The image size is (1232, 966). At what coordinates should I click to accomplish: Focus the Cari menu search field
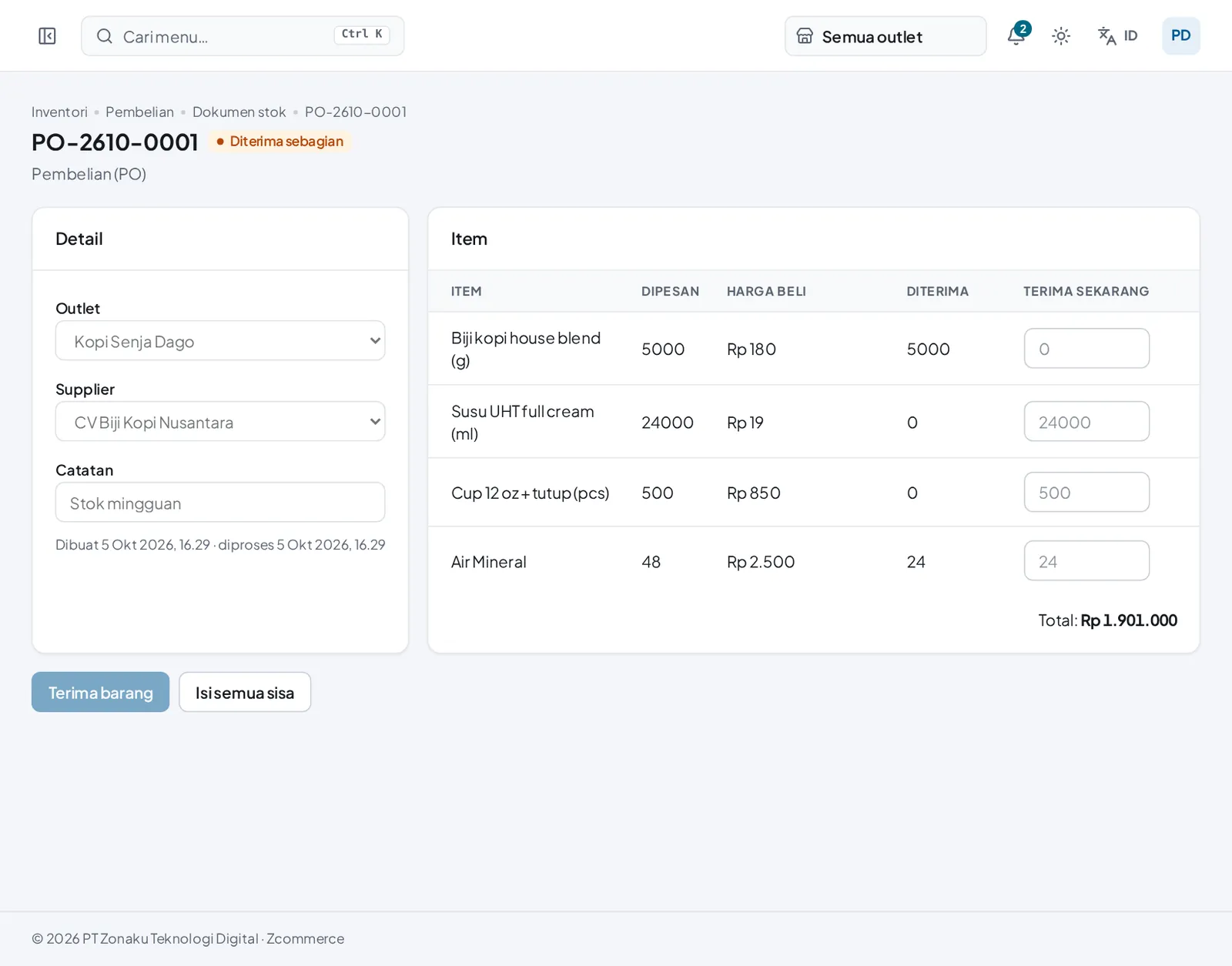tap(243, 36)
